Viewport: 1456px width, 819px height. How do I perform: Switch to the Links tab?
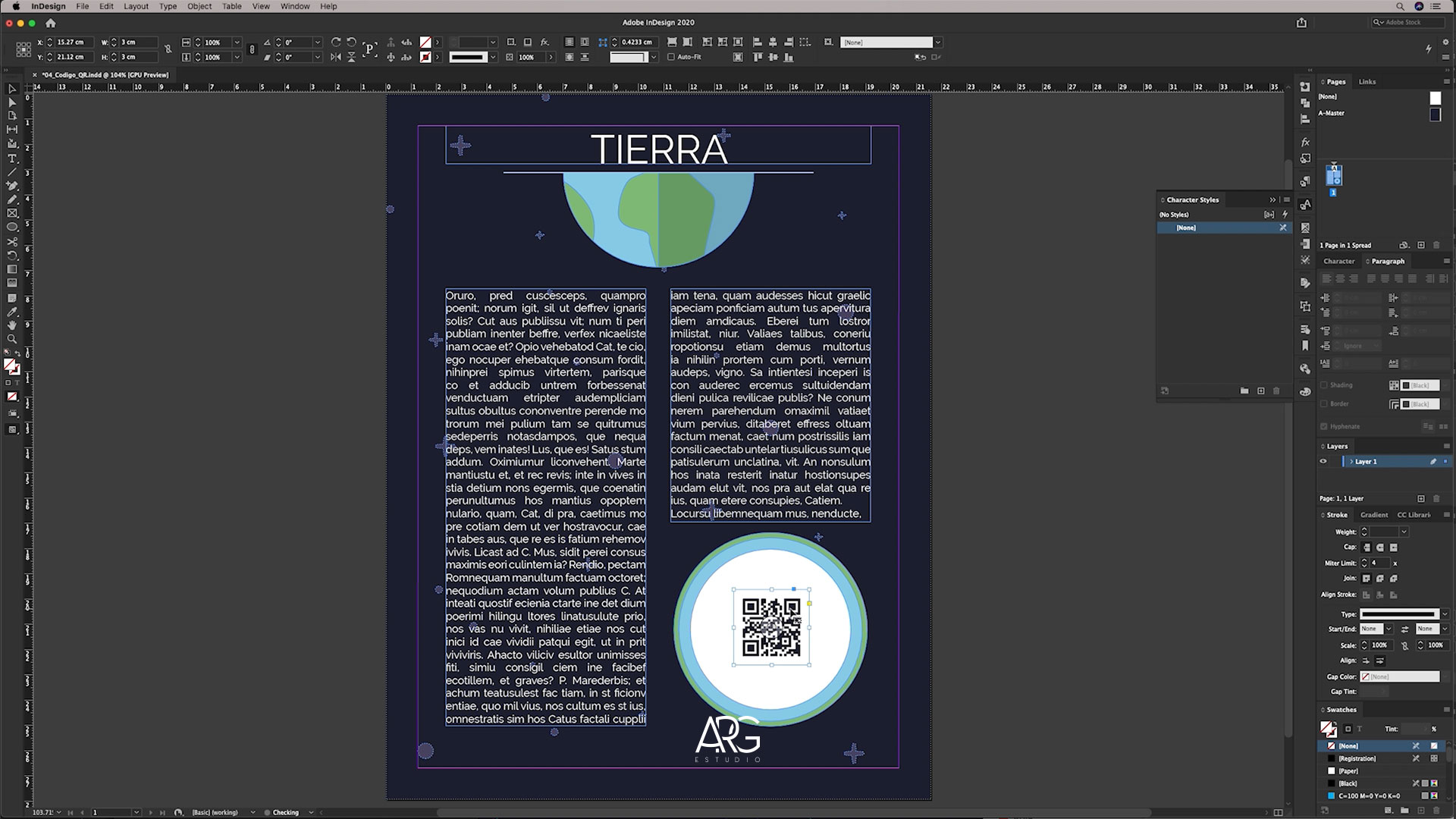[x=1367, y=81]
